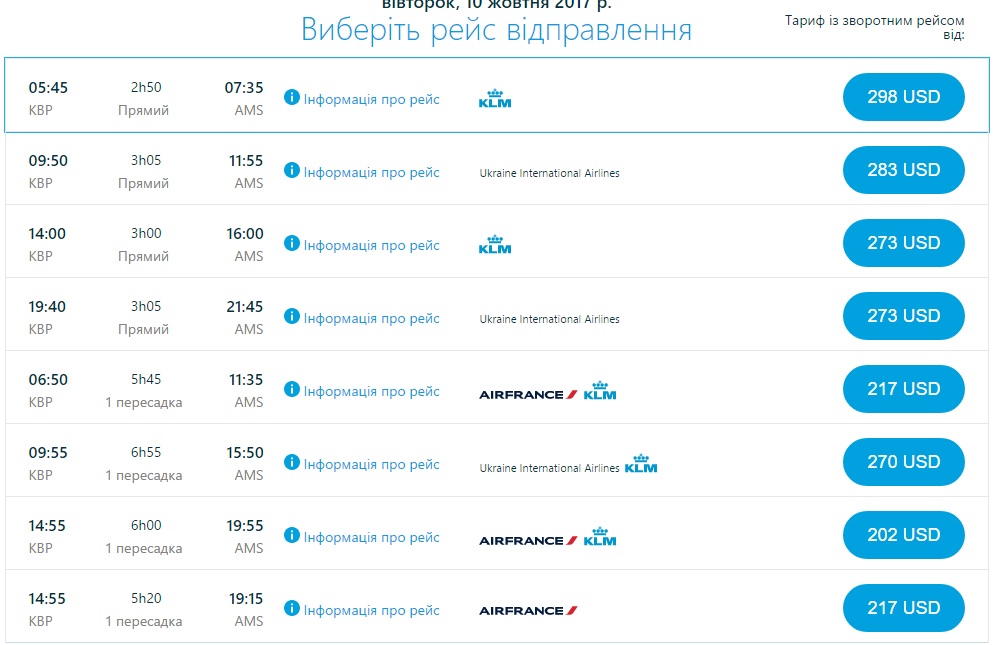Click the KLM logo on the 05:45 flight
The width and height of the screenshot is (994, 645).
coord(495,98)
